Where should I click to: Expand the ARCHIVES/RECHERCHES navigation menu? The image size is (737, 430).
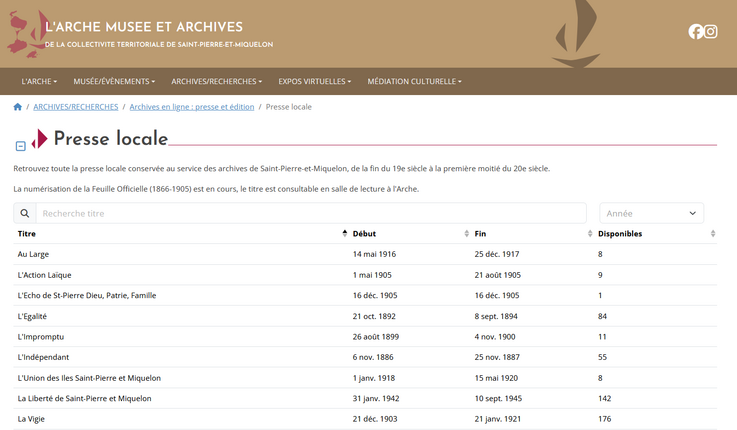click(216, 81)
